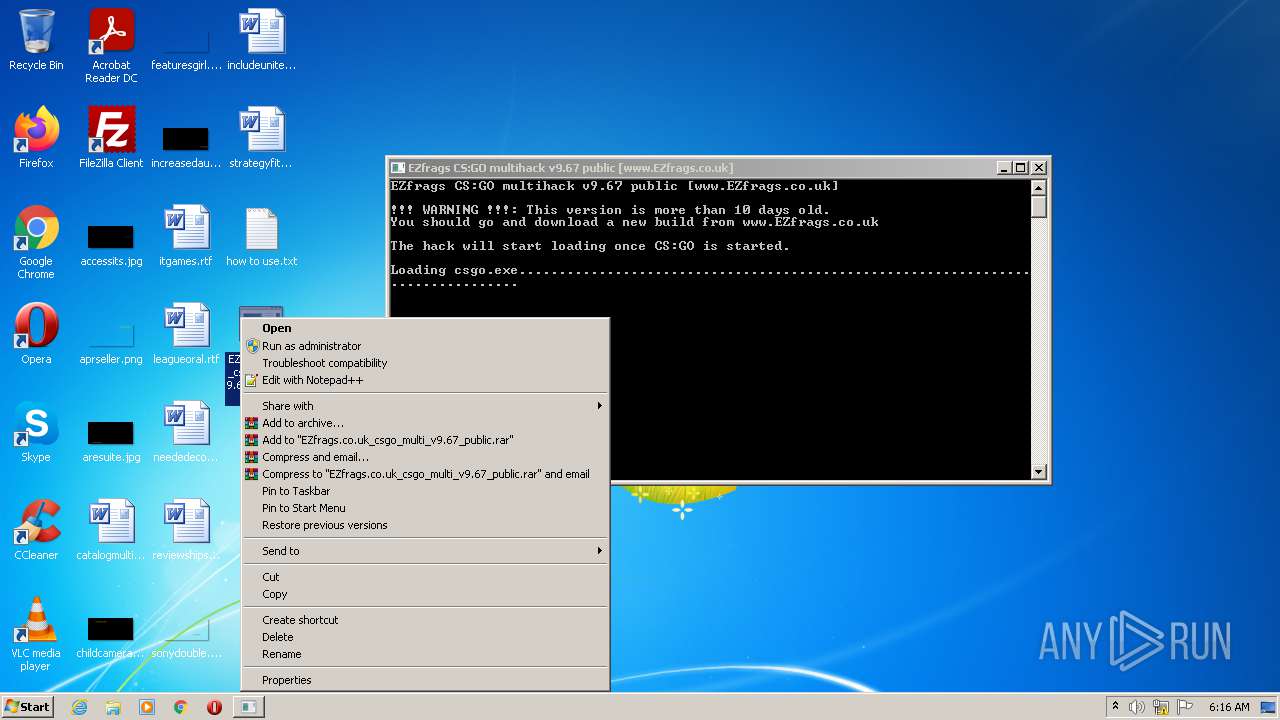Open Properties from the context menu
Viewport: 1280px width, 720px height.
click(425, 680)
